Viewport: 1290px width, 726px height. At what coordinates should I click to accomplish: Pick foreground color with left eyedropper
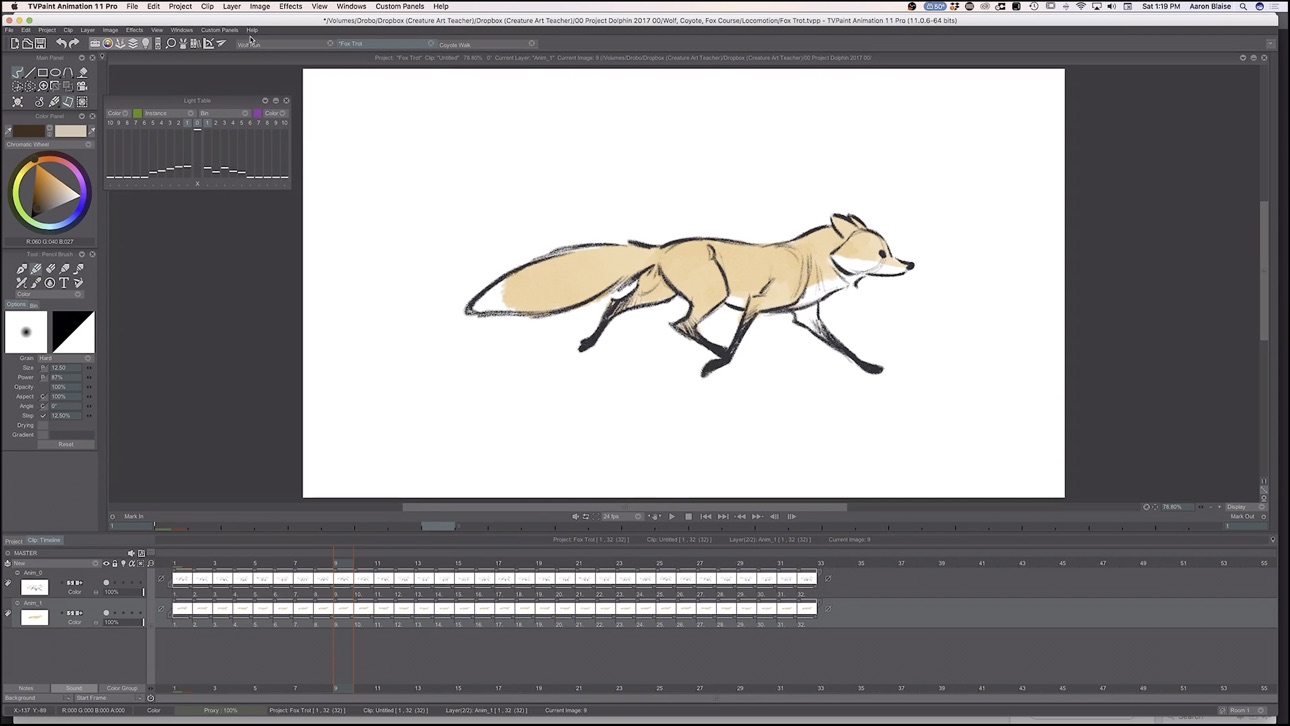(8, 131)
